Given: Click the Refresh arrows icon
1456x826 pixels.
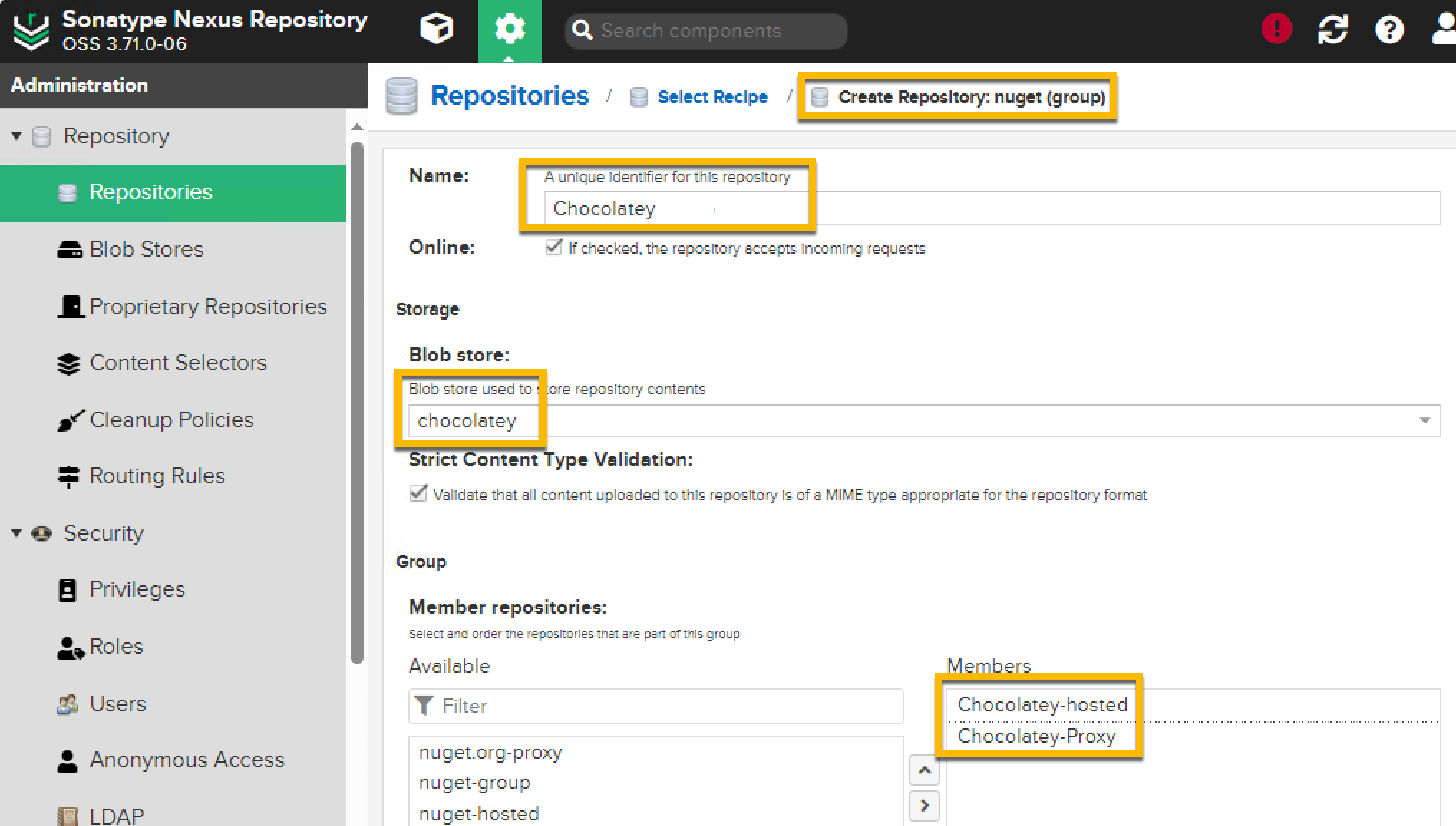Looking at the screenshot, I should point(1333,30).
